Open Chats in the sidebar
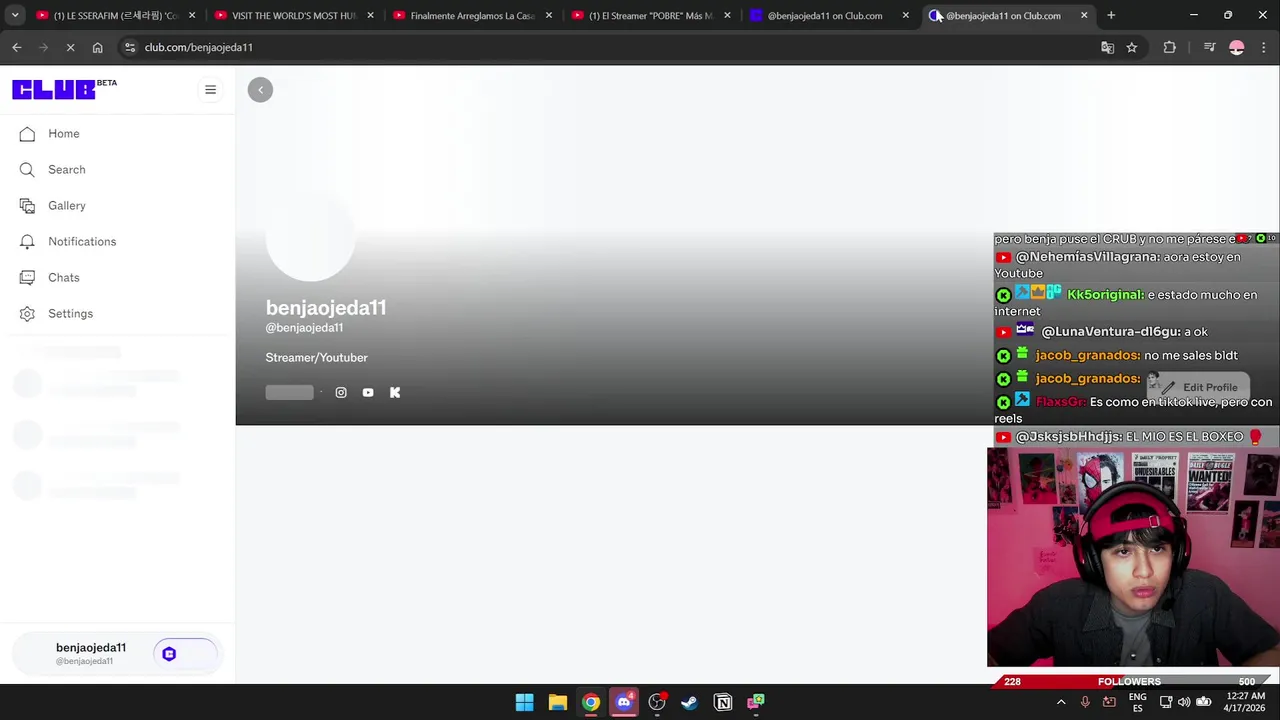 (63, 278)
